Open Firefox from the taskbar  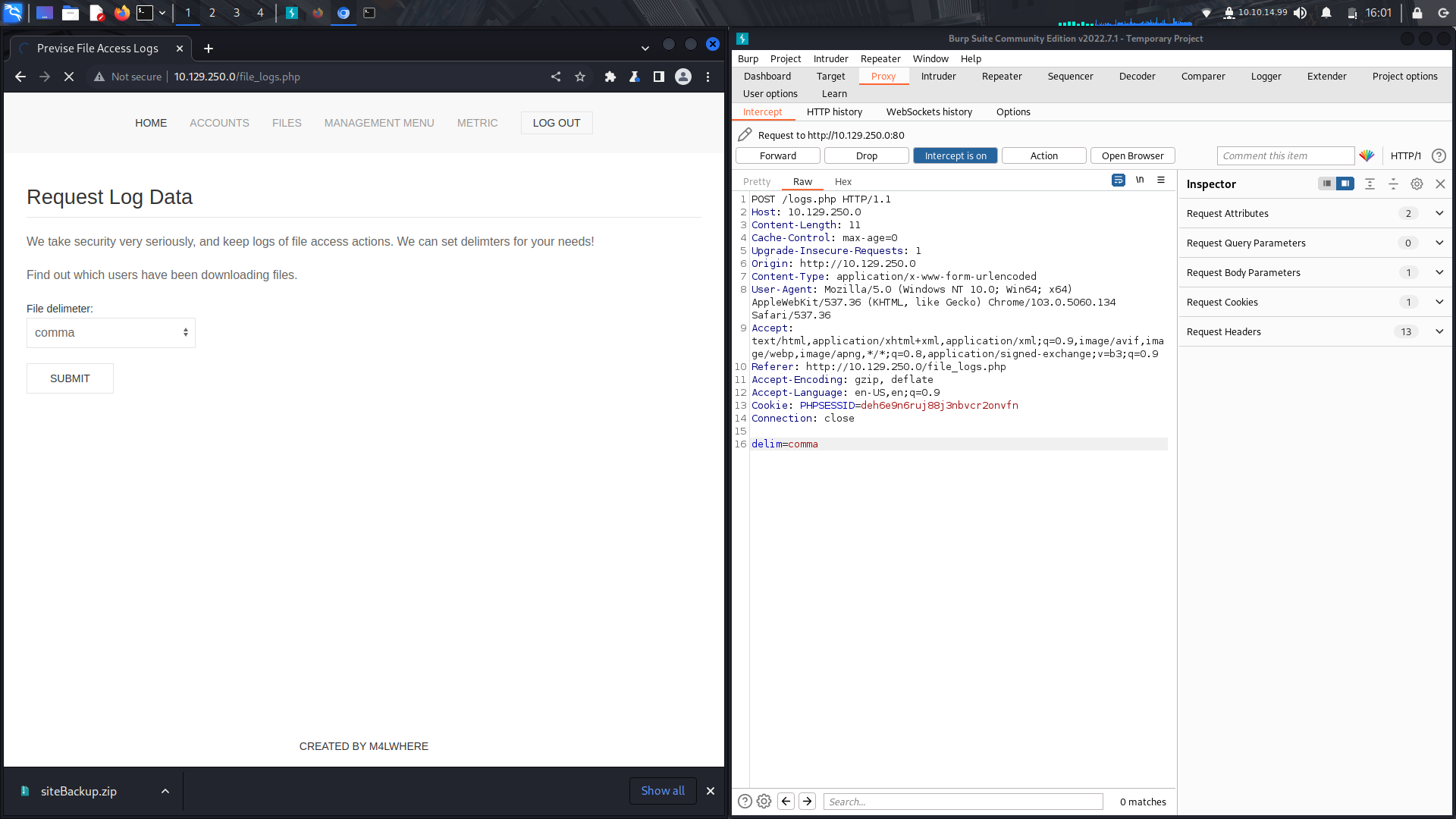(x=121, y=13)
